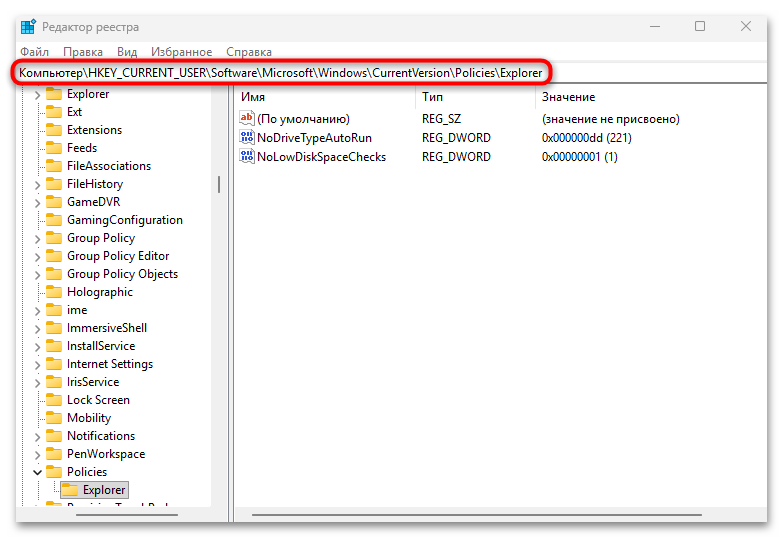Click the Registry Editor title bar icon
Screen dimensions: 783x538
pos(28,26)
